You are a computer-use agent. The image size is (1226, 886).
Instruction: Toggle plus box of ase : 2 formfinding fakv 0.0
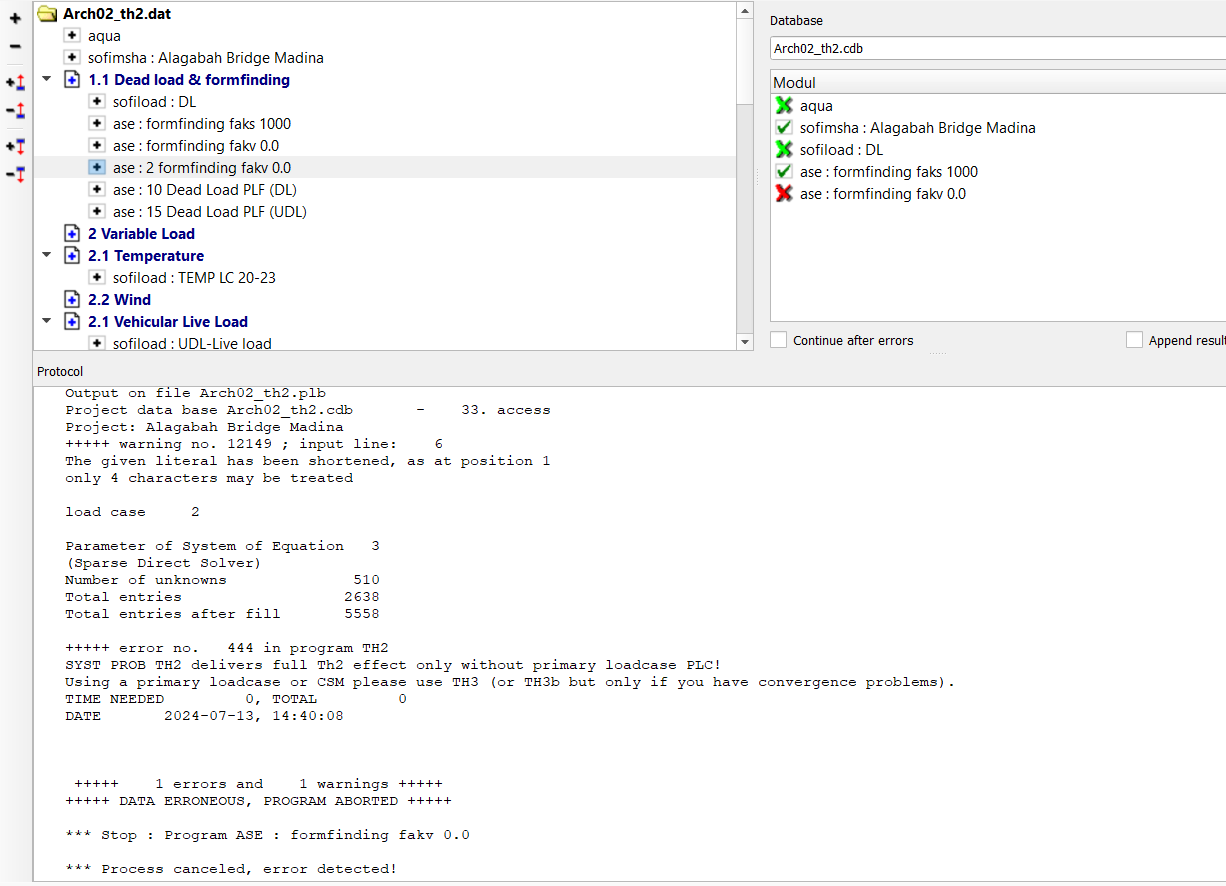97,167
